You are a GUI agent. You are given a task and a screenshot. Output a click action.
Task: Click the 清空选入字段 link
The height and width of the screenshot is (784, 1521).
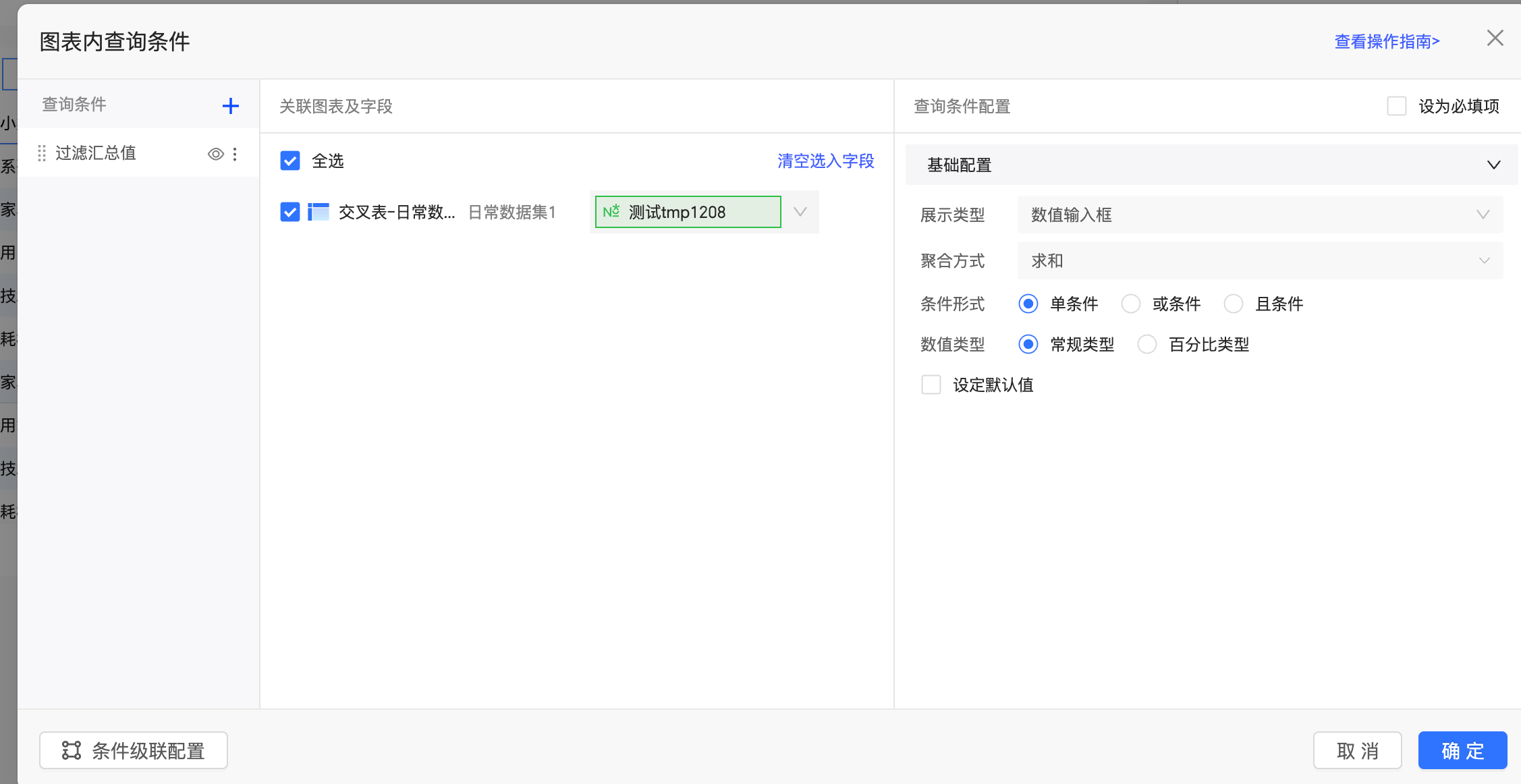825,161
